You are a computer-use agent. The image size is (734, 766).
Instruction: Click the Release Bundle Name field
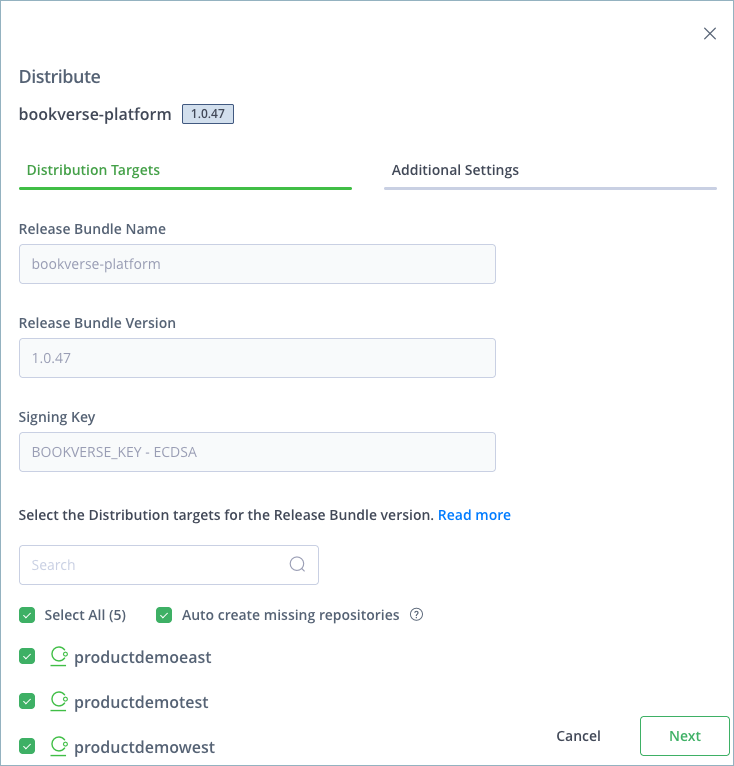click(x=257, y=264)
